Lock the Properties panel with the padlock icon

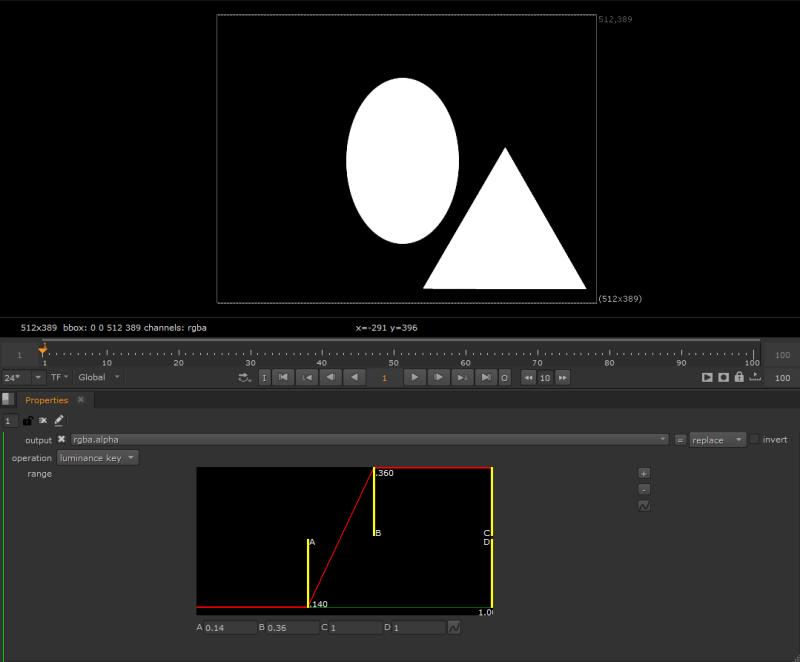[x=26, y=420]
